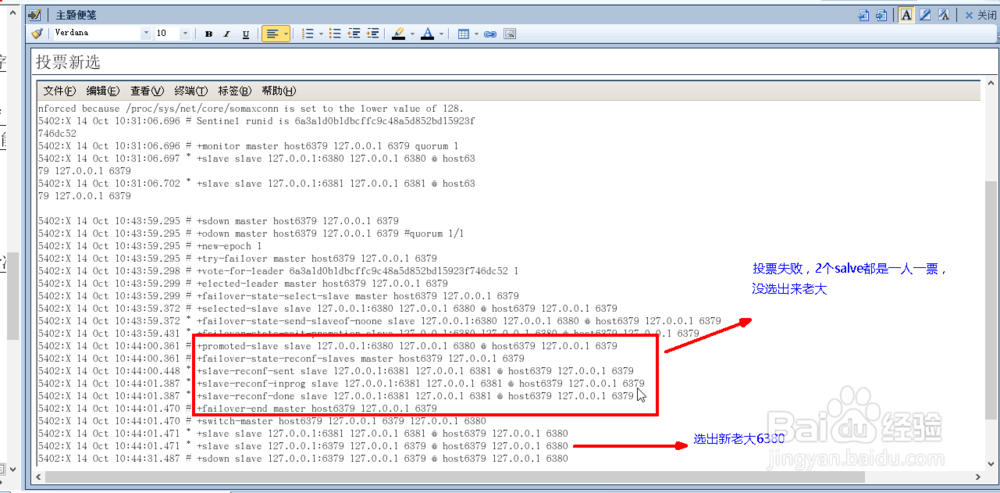Click the format painter brush icon
This screenshot has width=1000, height=493.
click(x=36, y=33)
